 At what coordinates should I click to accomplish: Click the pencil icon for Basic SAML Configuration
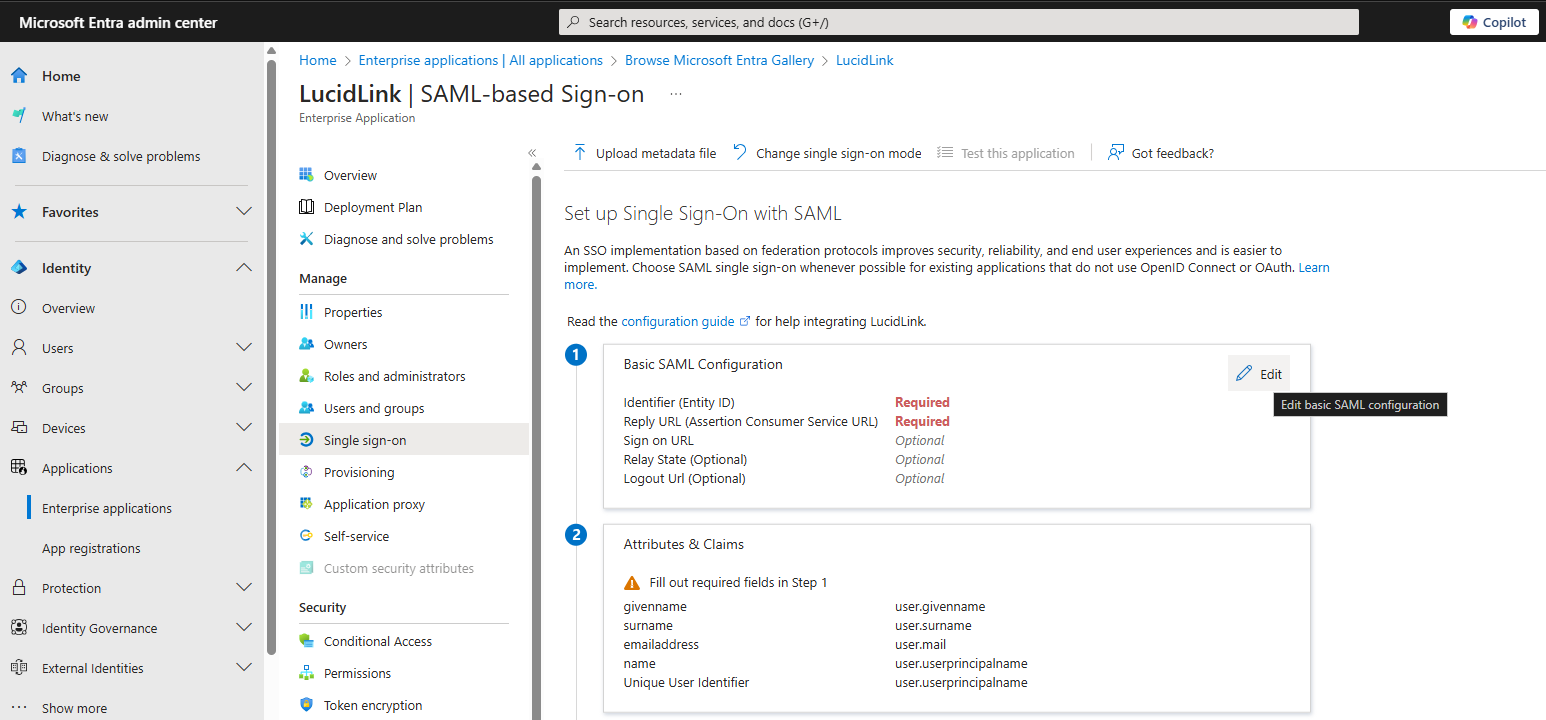(x=1244, y=374)
